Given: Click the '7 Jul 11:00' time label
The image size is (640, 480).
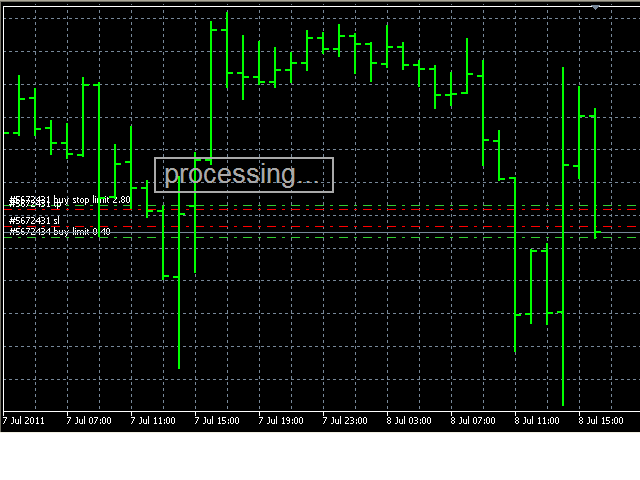Looking at the screenshot, I should (x=153, y=420).
